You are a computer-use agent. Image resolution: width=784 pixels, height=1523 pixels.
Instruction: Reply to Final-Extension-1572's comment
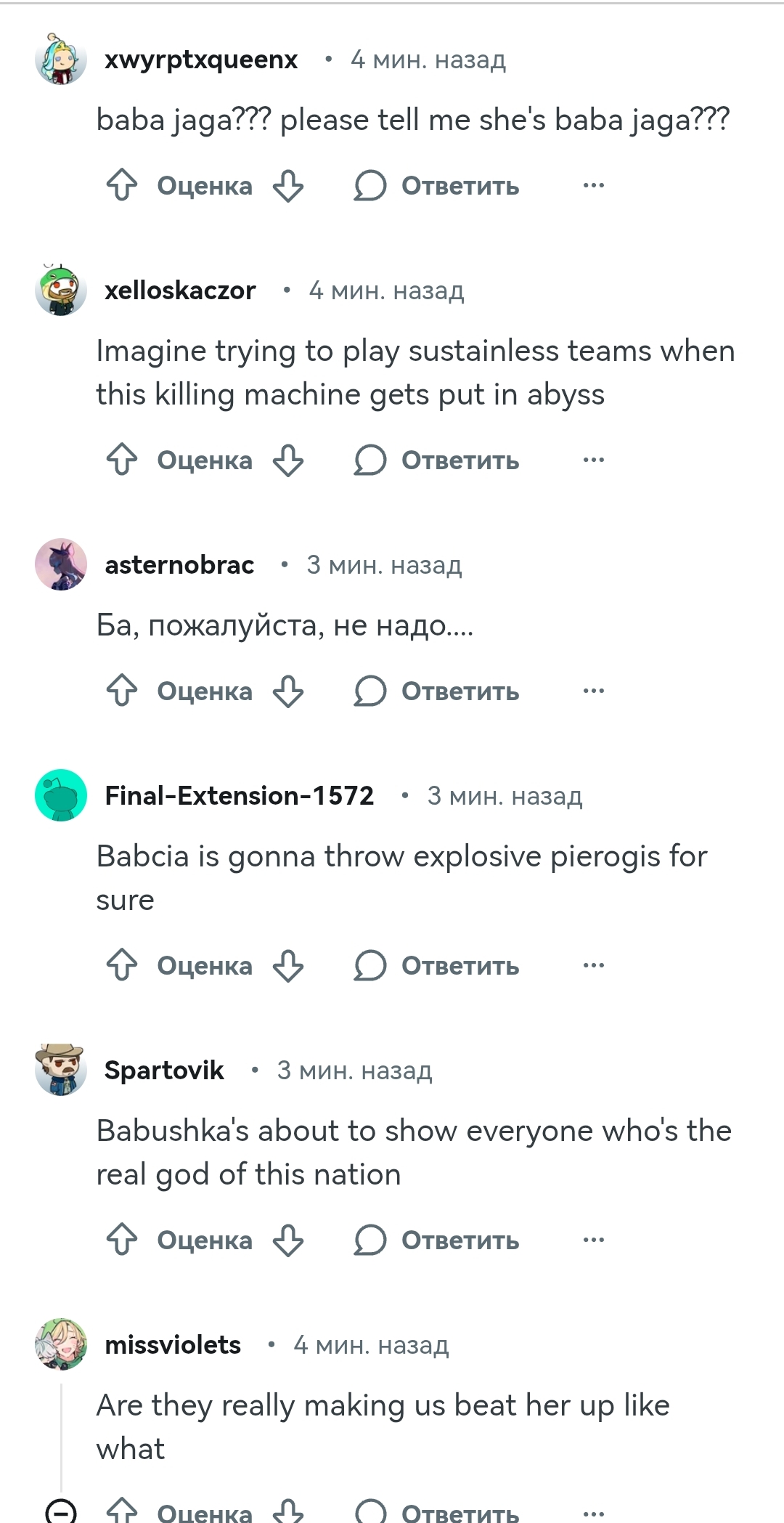click(437, 965)
